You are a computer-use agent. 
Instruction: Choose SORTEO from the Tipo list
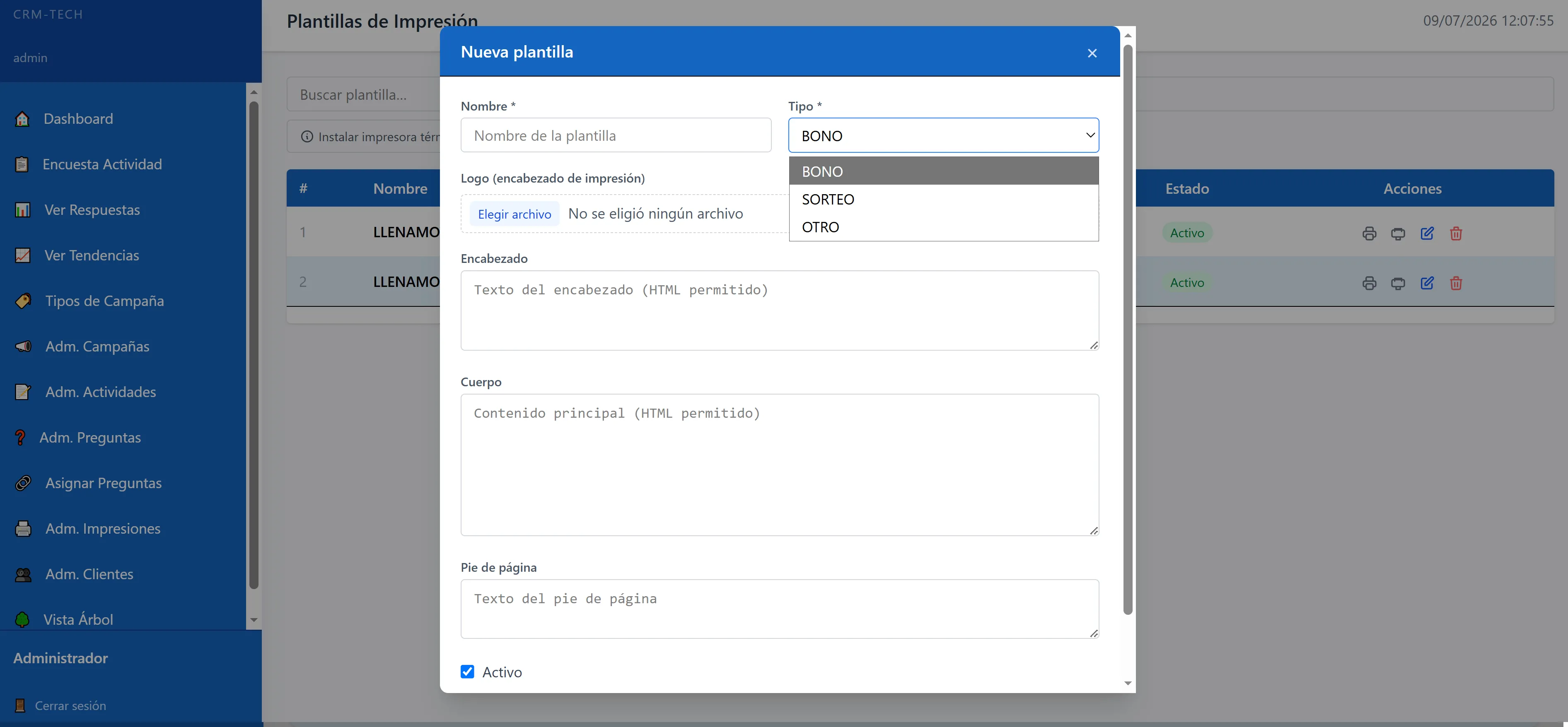[943, 199]
